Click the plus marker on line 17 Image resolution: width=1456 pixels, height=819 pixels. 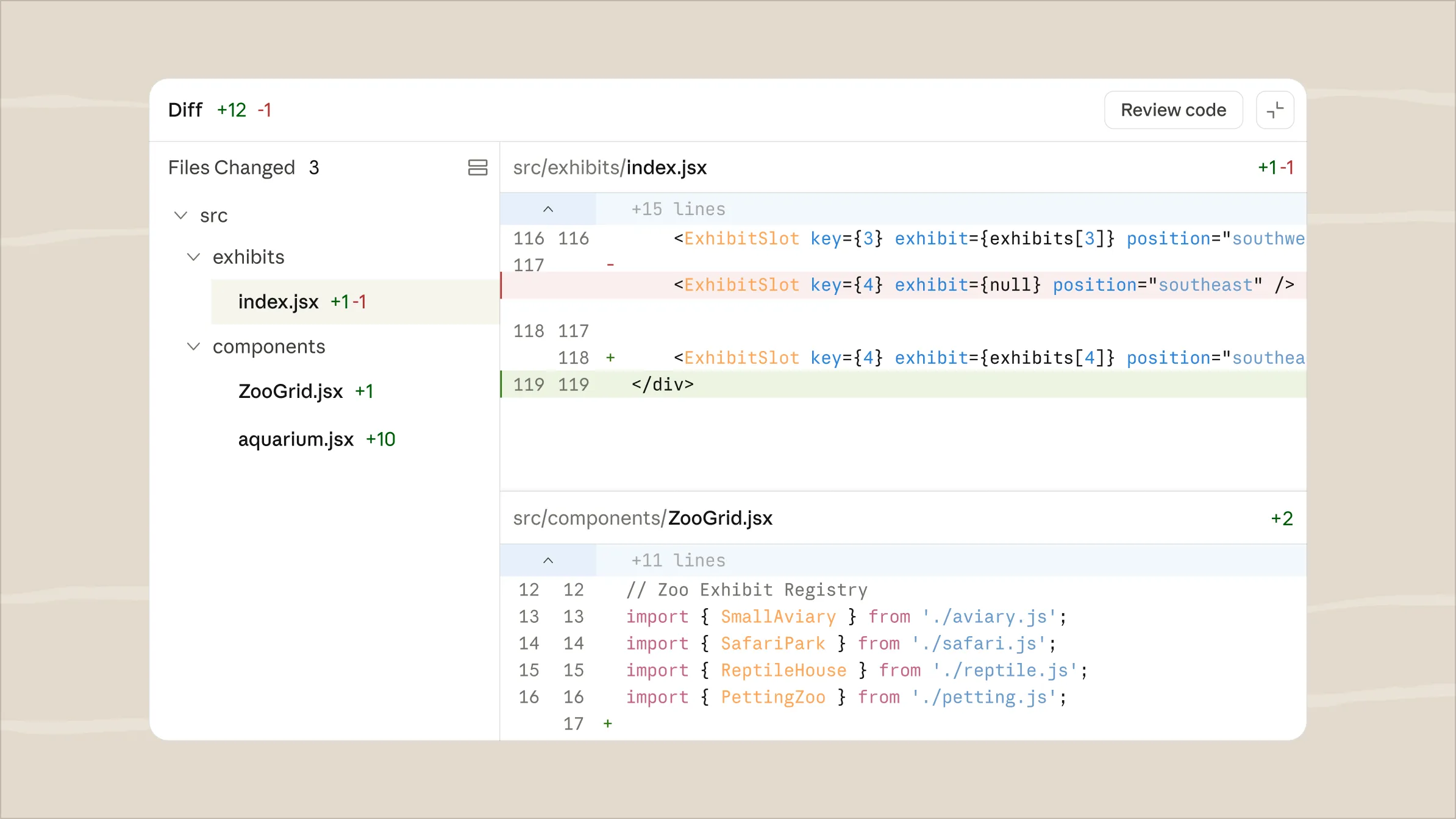pos(607,724)
